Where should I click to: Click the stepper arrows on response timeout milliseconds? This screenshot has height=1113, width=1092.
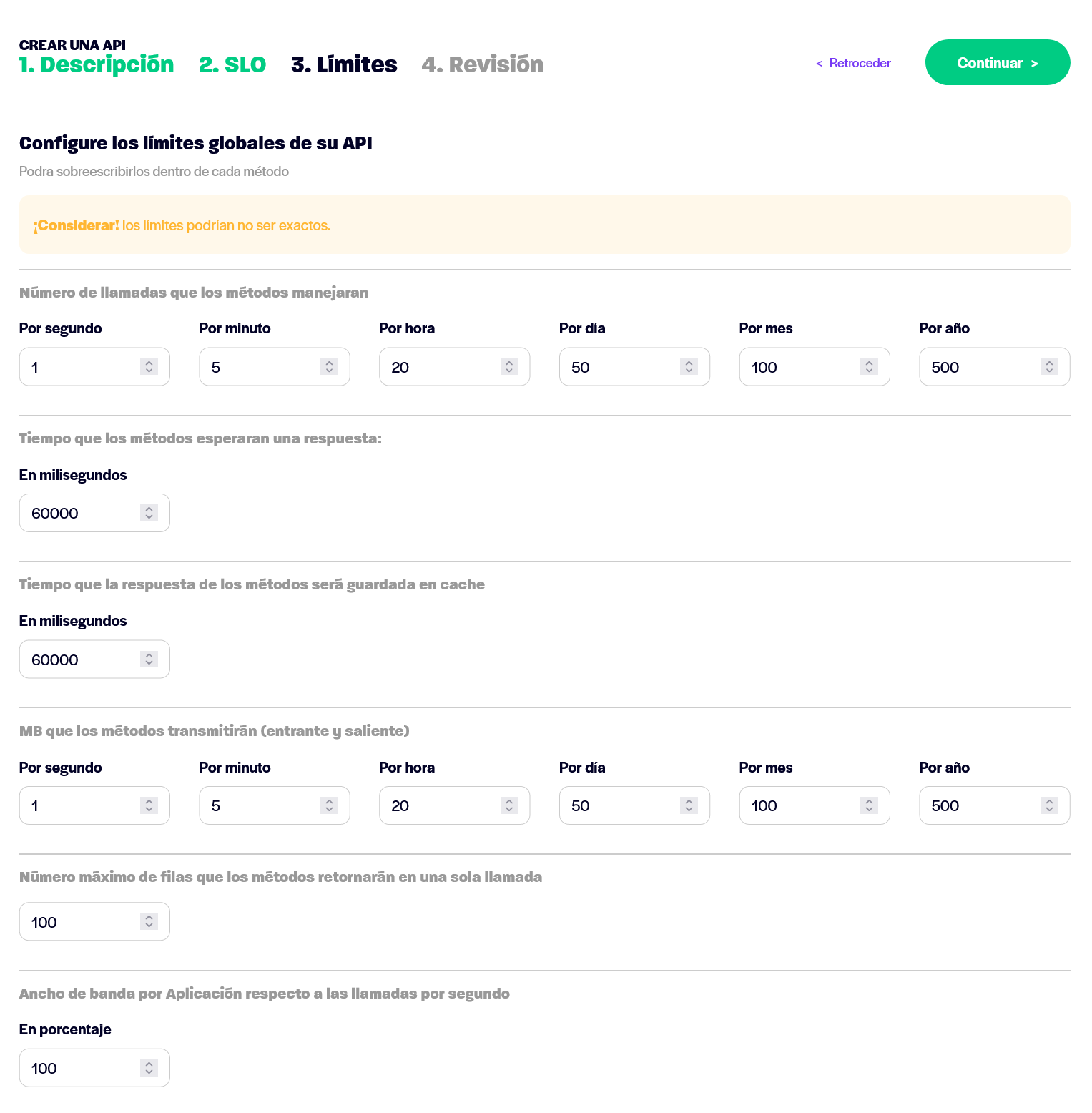[x=149, y=513]
